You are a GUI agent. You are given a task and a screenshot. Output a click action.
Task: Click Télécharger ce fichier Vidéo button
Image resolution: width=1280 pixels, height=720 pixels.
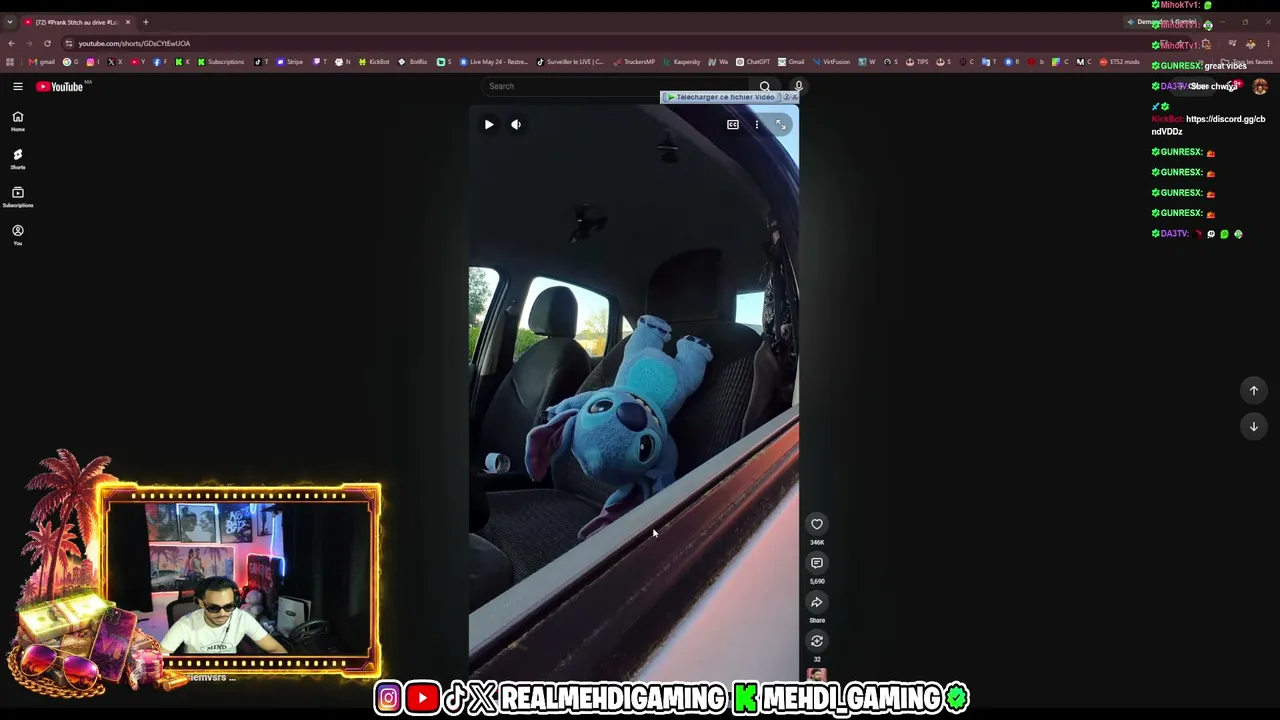722,97
